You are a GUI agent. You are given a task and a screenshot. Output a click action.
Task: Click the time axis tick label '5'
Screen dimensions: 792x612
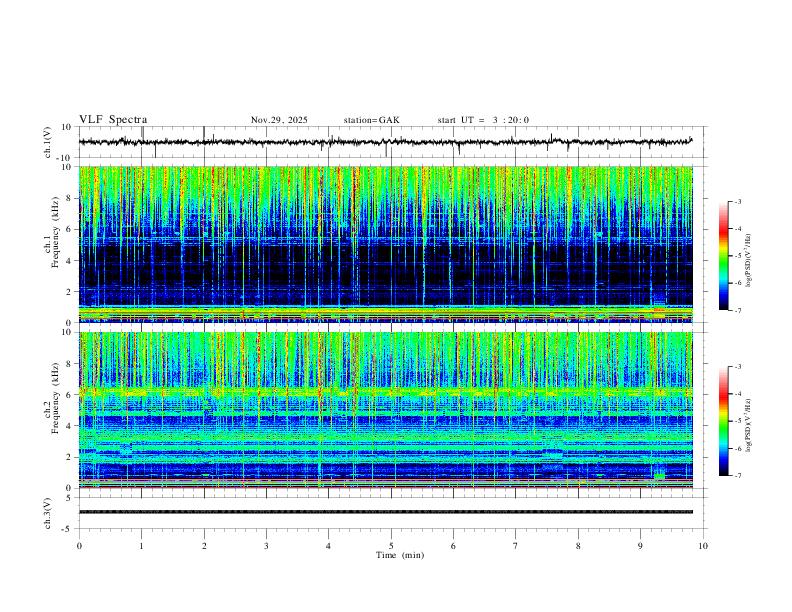point(391,546)
